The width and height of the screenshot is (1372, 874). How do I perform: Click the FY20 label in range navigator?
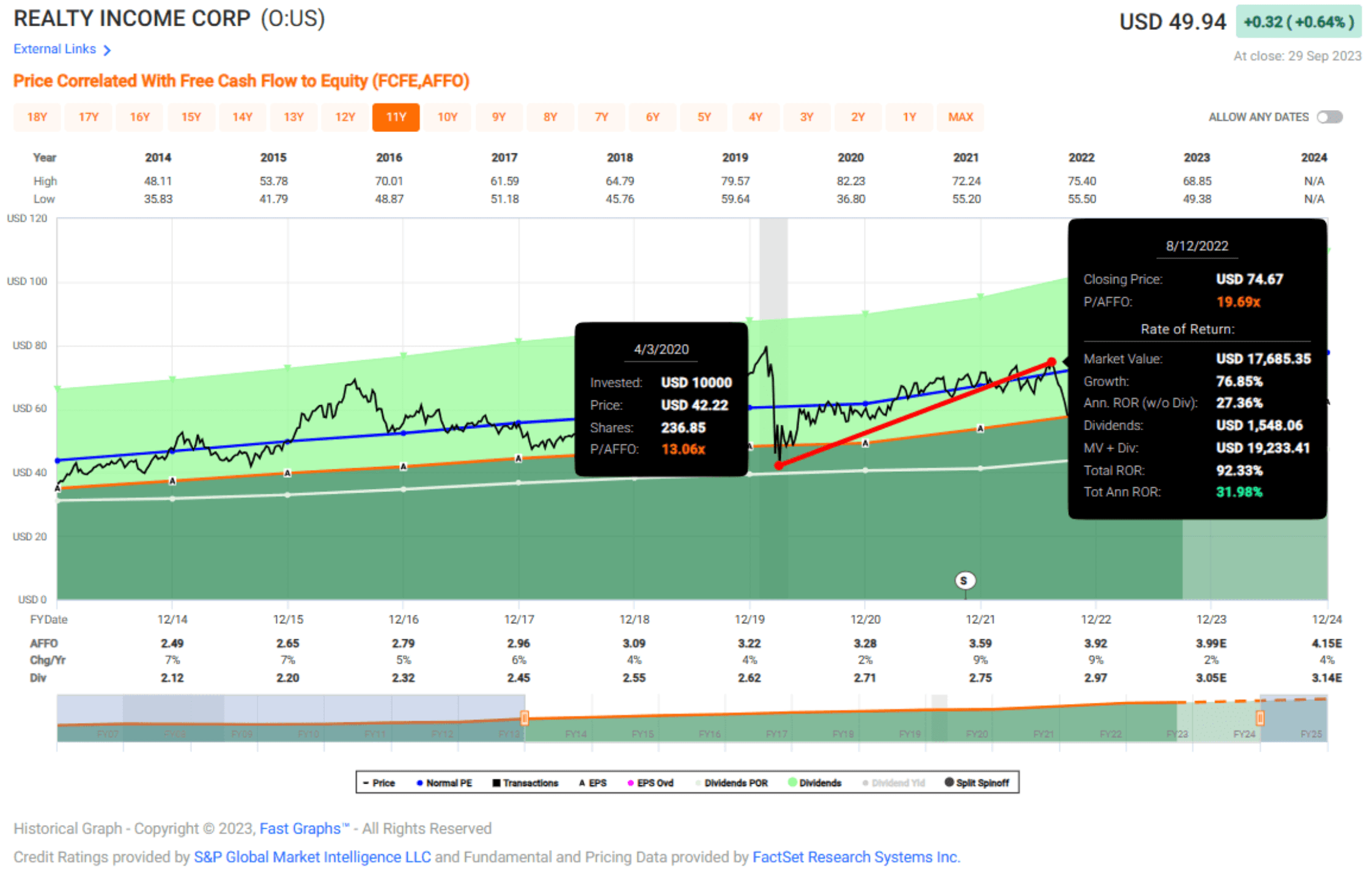pos(977,734)
